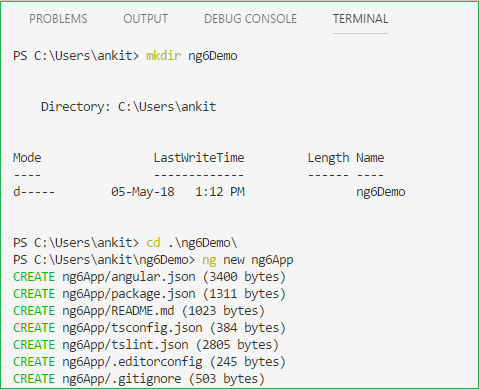Click the Length column header

click(x=328, y=158)
